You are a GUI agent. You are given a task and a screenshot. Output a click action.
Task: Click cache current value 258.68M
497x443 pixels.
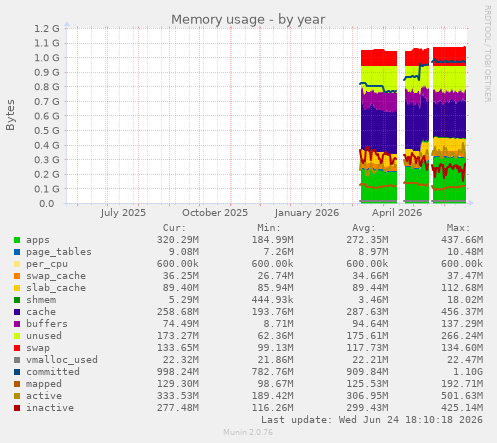(178, 312)
